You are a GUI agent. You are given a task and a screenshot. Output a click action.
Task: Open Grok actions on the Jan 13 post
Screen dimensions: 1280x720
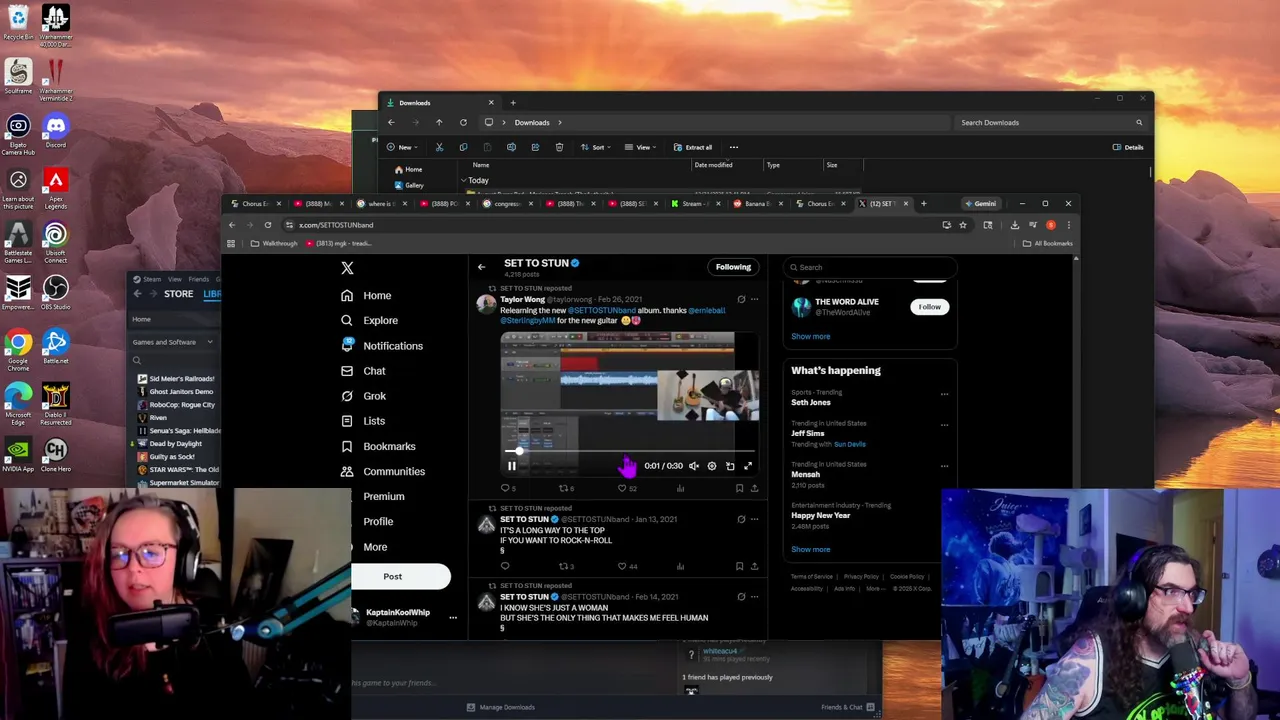(x=741, y=519)
